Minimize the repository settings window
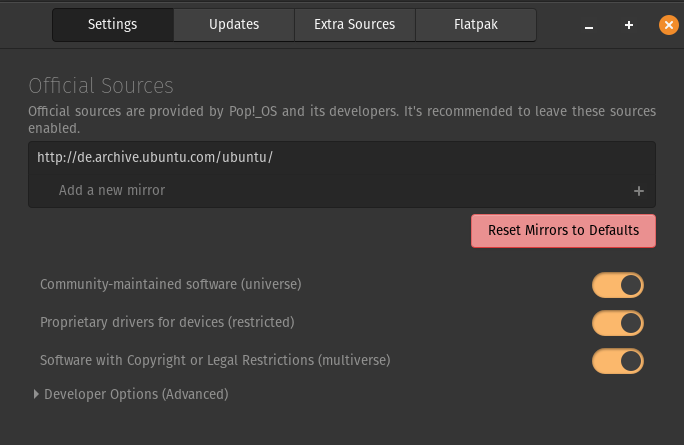 click(x=590, y=25)
